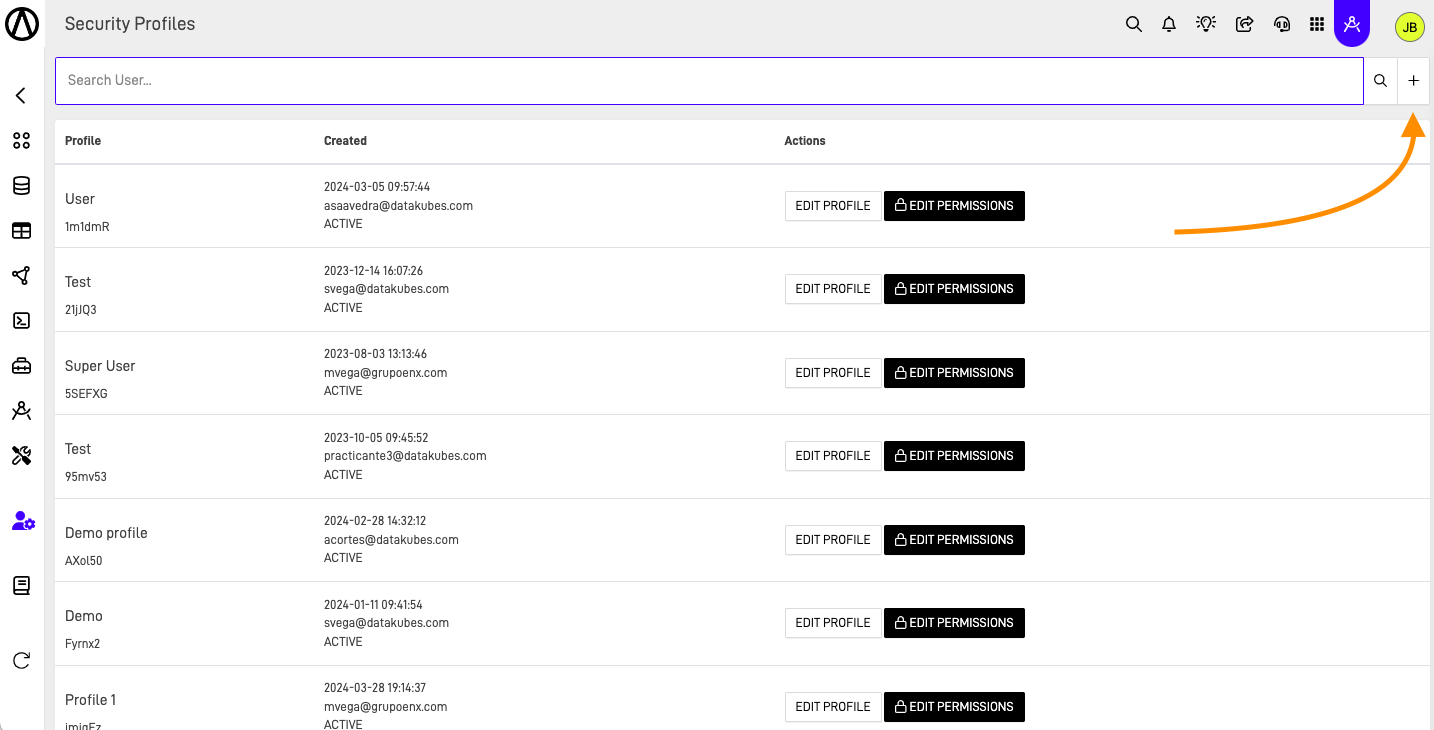Click the refresh icon in sidebar

[x=21, y=660]
